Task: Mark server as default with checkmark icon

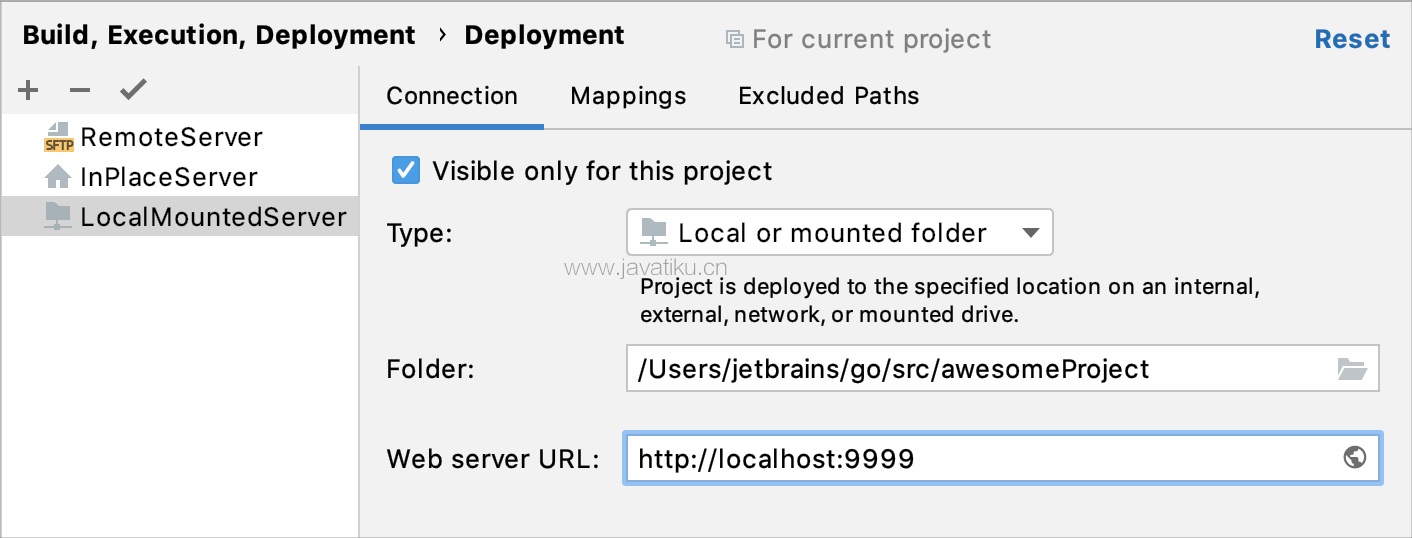Action: click(133, 91)
